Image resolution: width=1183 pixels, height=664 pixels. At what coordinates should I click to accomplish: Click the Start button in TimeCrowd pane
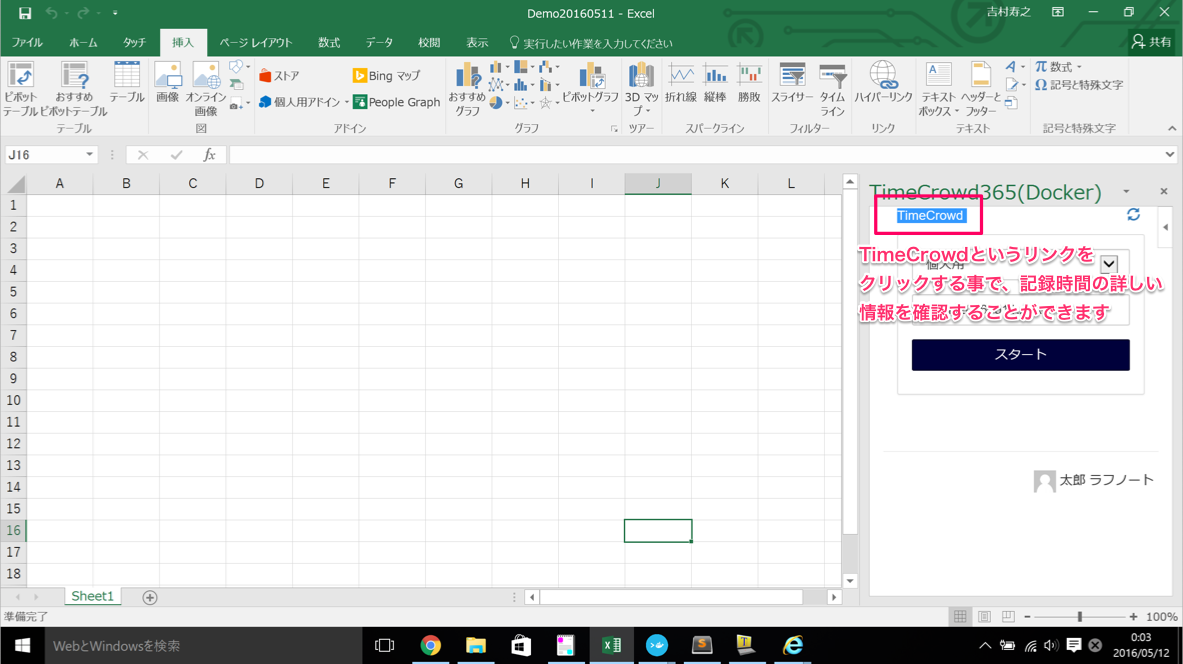(x=1020, y=355)
